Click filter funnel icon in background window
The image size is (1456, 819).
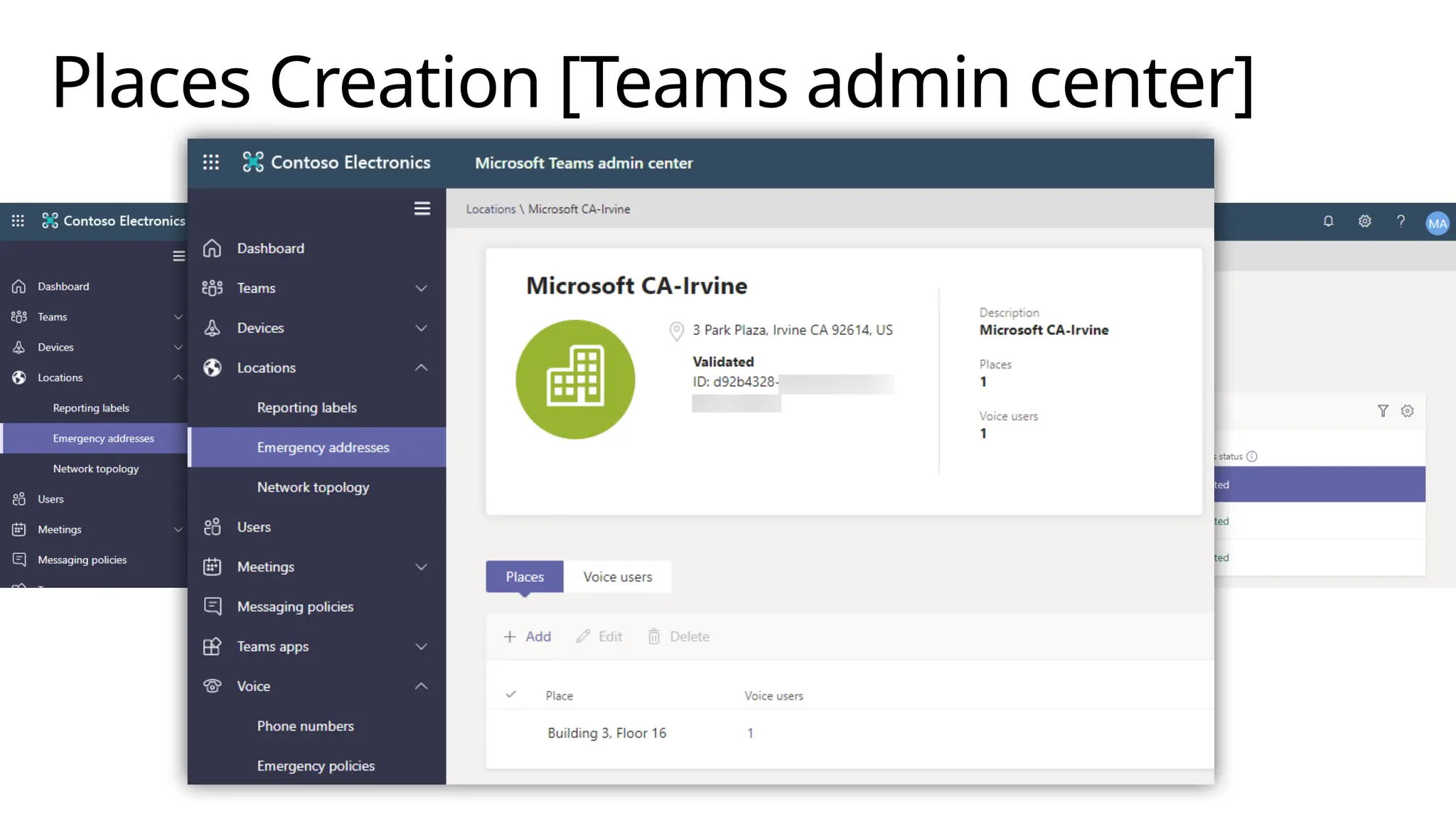coord(1383,411)
